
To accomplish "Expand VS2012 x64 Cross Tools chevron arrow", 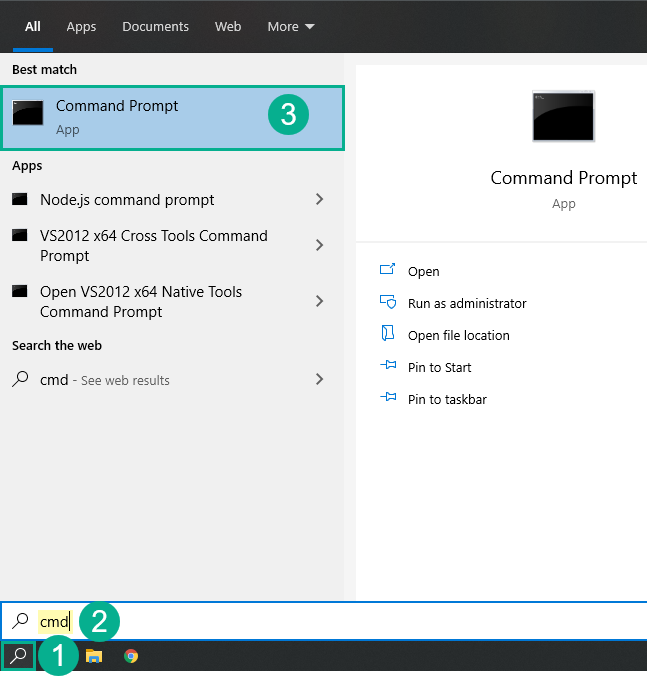I will pyautogui.click(x=319, y=245).
